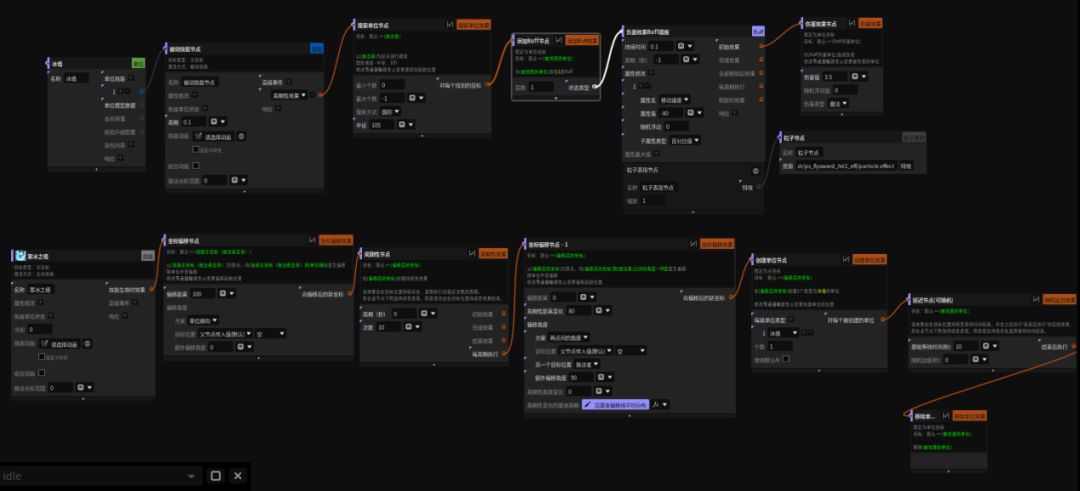Open the 方案 单位朝向 dropdown
Image resolution: width=1080 pixels, height=491 pixels.
(205, 320)
